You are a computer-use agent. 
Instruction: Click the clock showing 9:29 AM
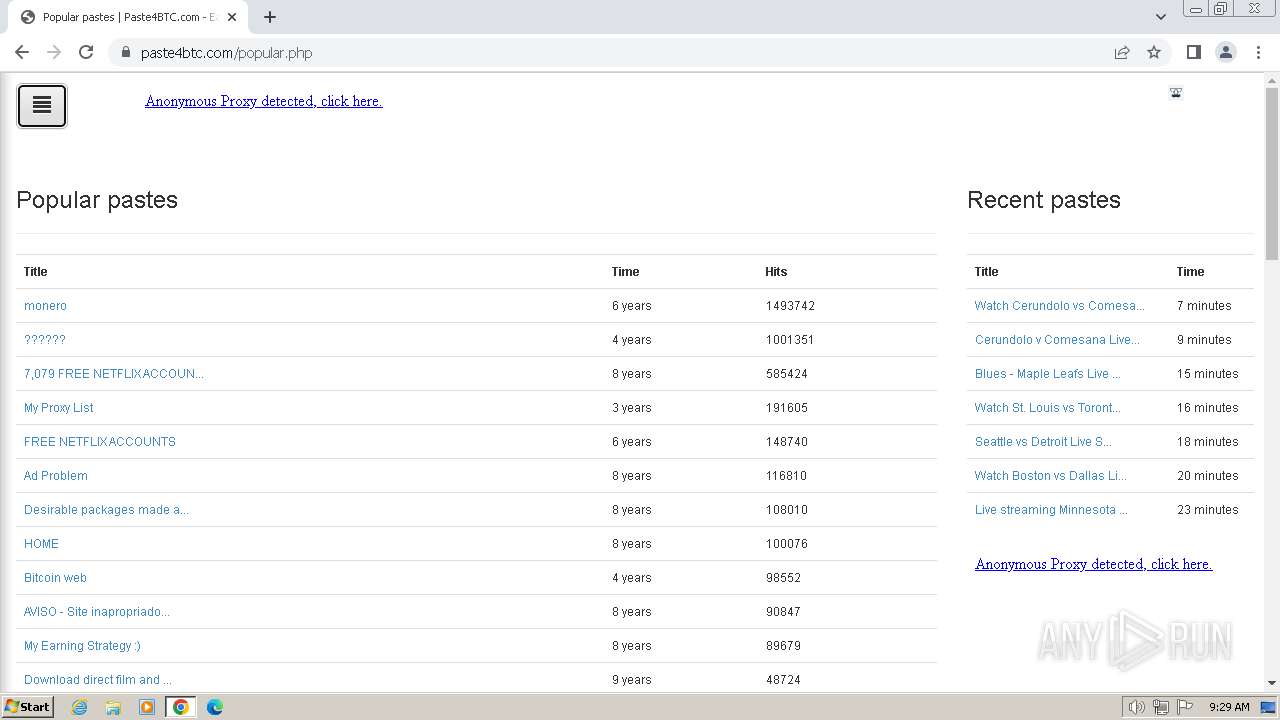[x=1229, y=707]
